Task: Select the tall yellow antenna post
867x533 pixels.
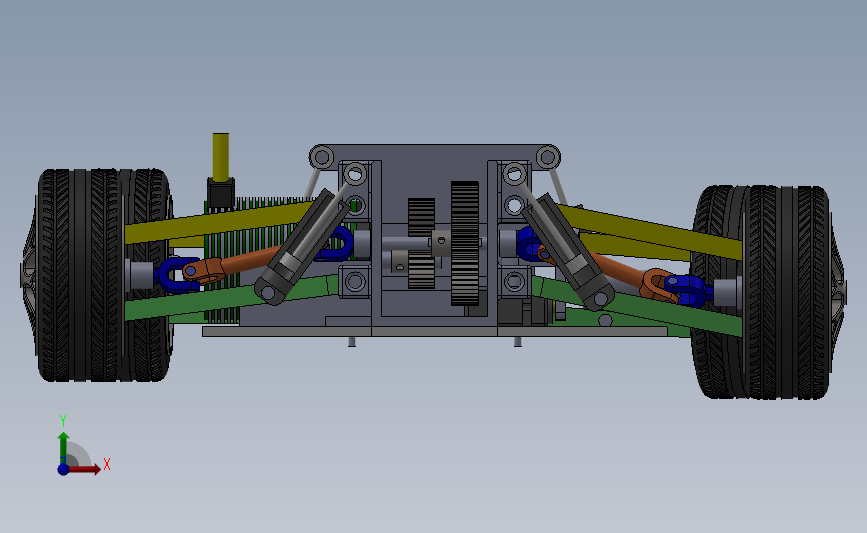Action: pyautogui.click(x=221, y=156)
